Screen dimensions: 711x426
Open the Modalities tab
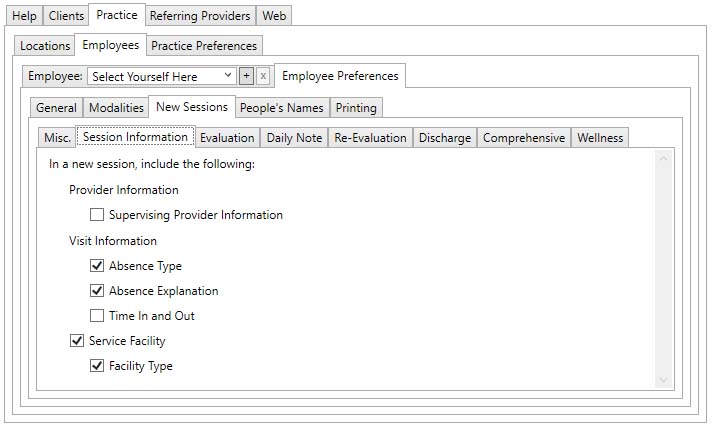[x=116, y=108]
